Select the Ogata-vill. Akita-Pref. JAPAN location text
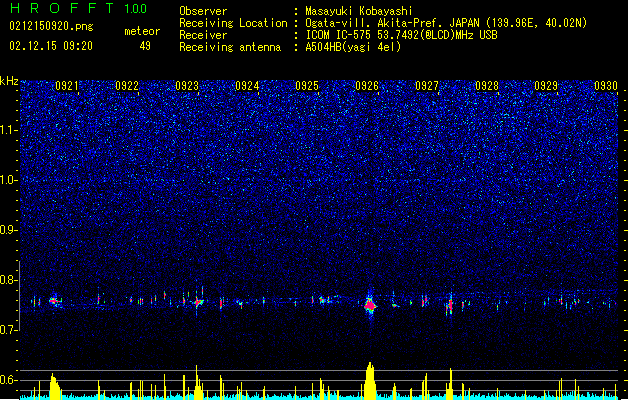Image resolution: width=629 pixels, height=400 pixels. (x=446, y=23)
